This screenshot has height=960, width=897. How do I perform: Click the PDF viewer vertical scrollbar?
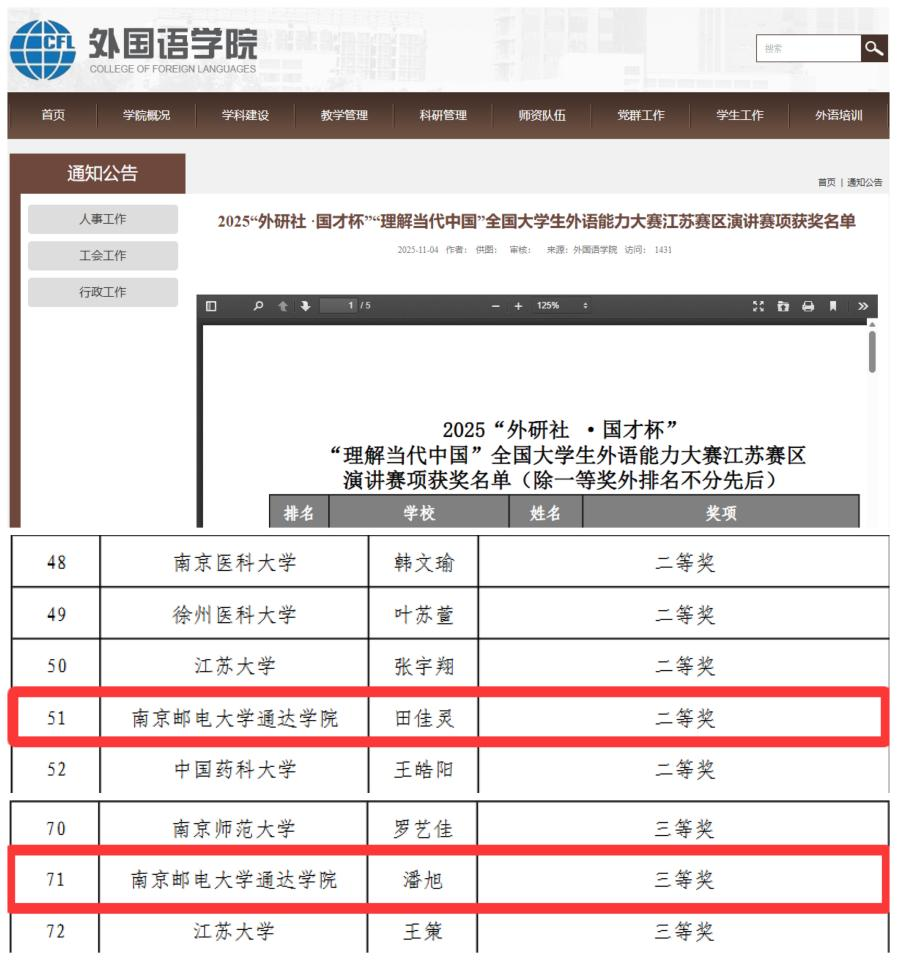tap(872, 351)
